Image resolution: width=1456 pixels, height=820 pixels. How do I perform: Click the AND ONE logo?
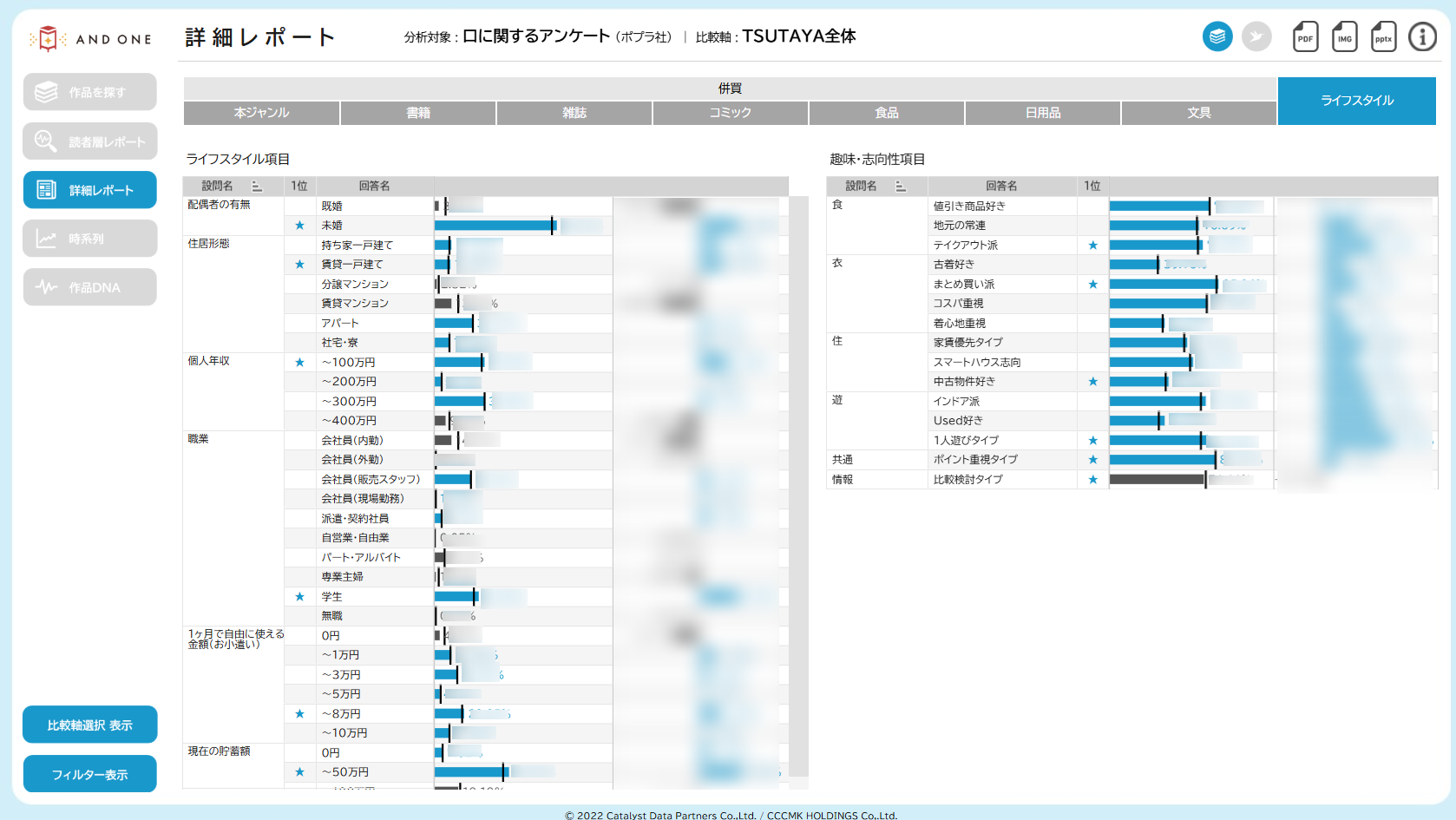pyautogui.click(x=90, y=39)
